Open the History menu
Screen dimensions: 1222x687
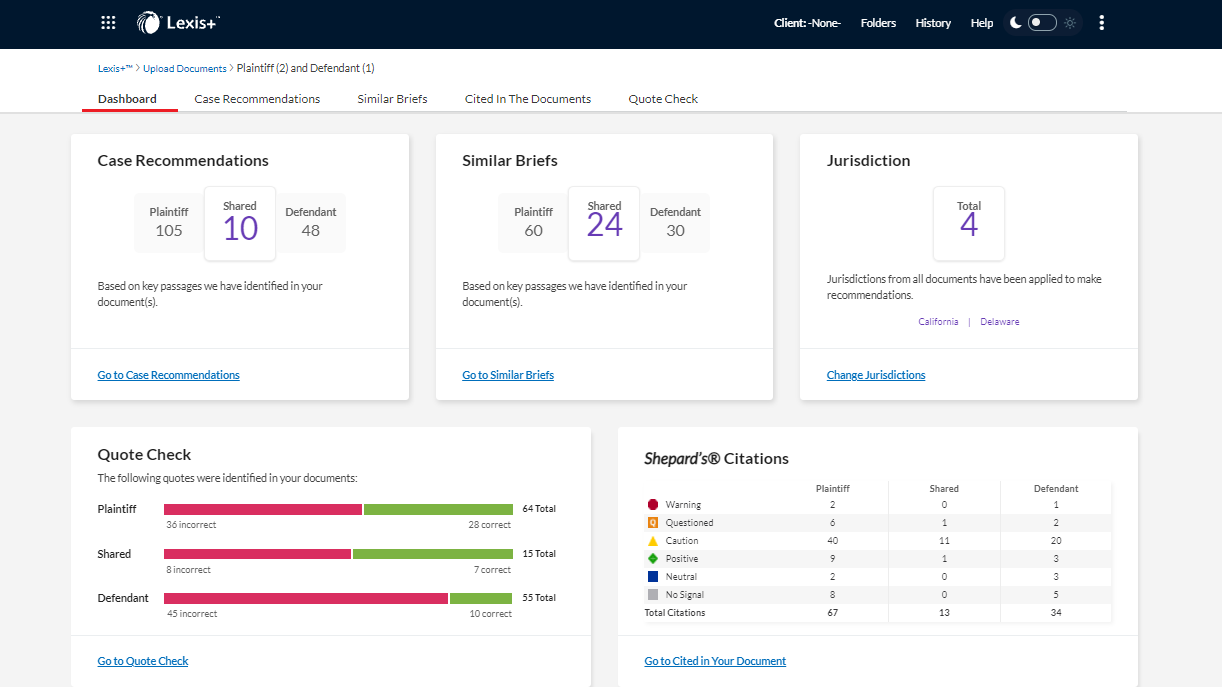(x=933, y=23)
